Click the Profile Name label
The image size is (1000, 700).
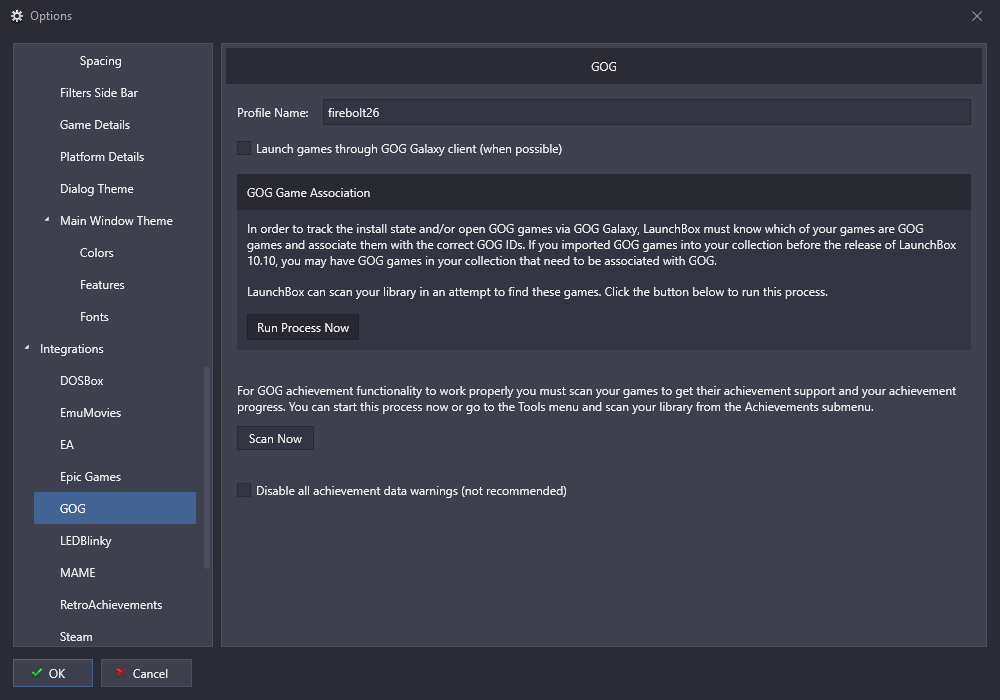(x=272, y=113)
